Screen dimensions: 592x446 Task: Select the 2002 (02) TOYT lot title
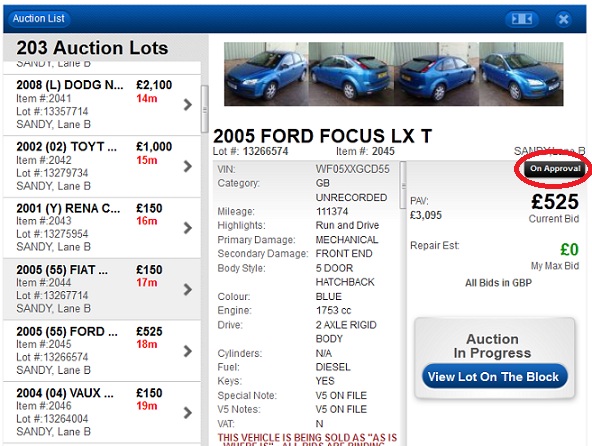coord(66,147)
